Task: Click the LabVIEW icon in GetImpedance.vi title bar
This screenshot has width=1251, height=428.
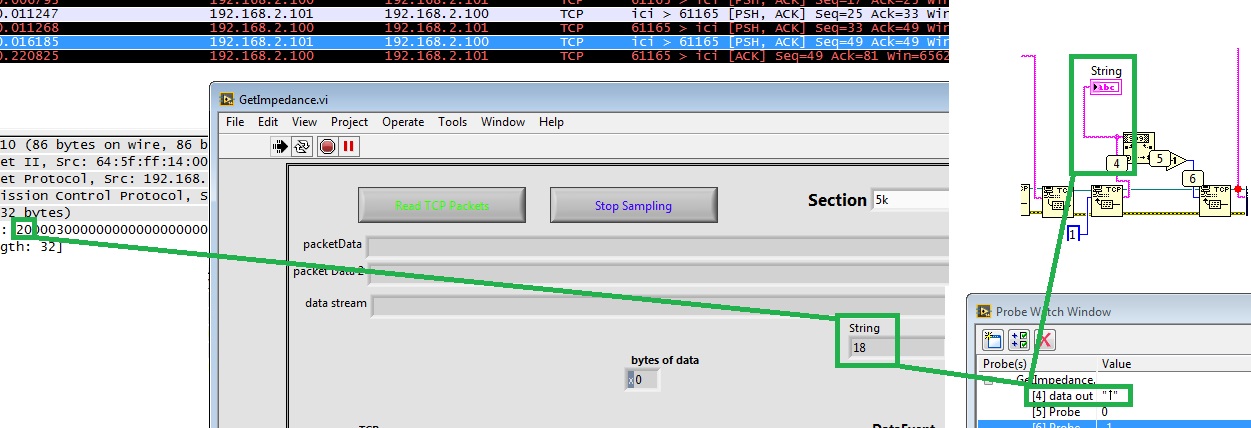Action: coord(227,99)
